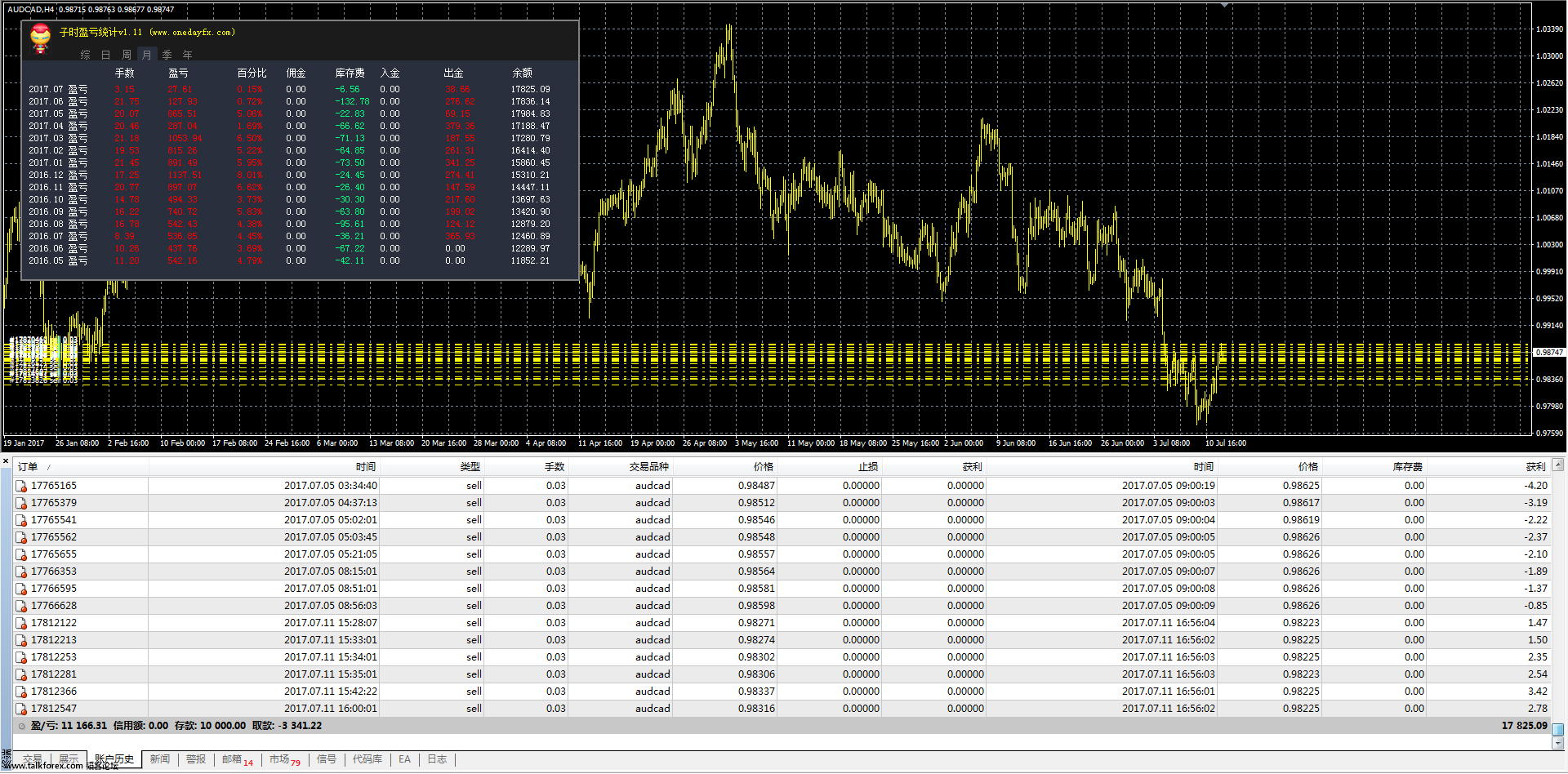Image resolution: width=1568 pixels, height=774 pixels.
Task: Click the history scrollbar thumb
Action: (1558, 729)
